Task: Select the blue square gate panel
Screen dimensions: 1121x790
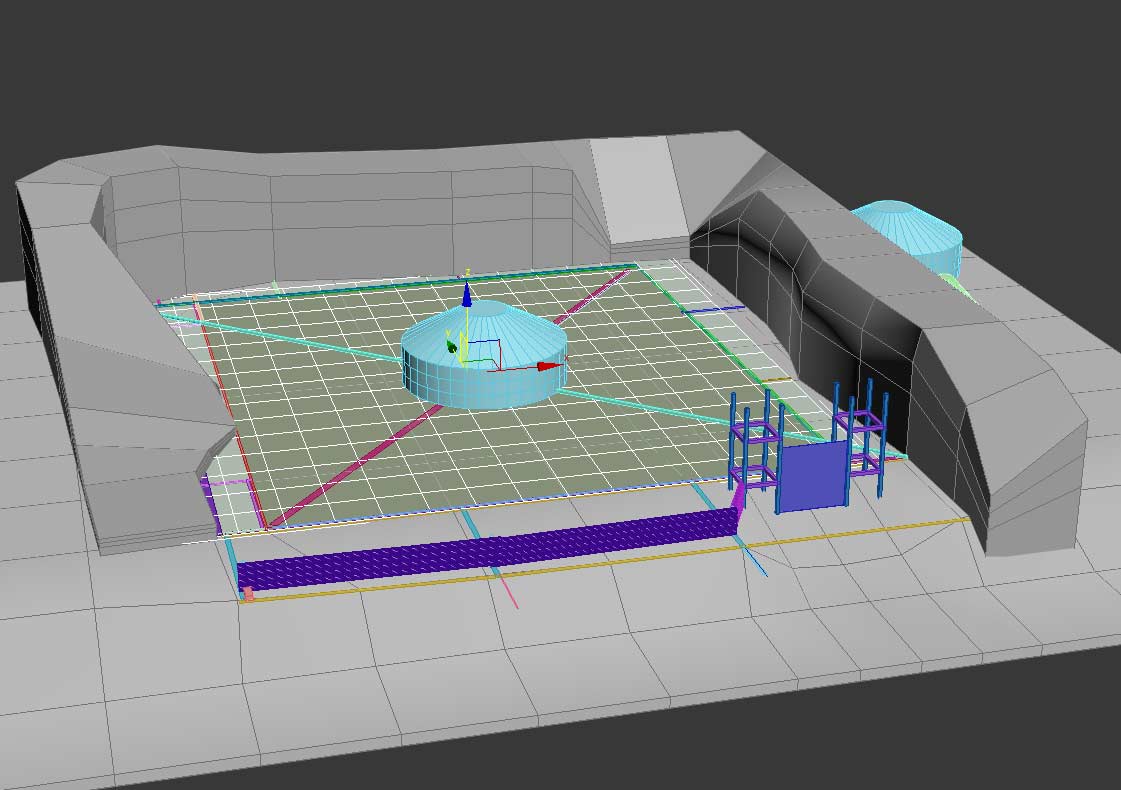Action: click(x=810, y=478)
